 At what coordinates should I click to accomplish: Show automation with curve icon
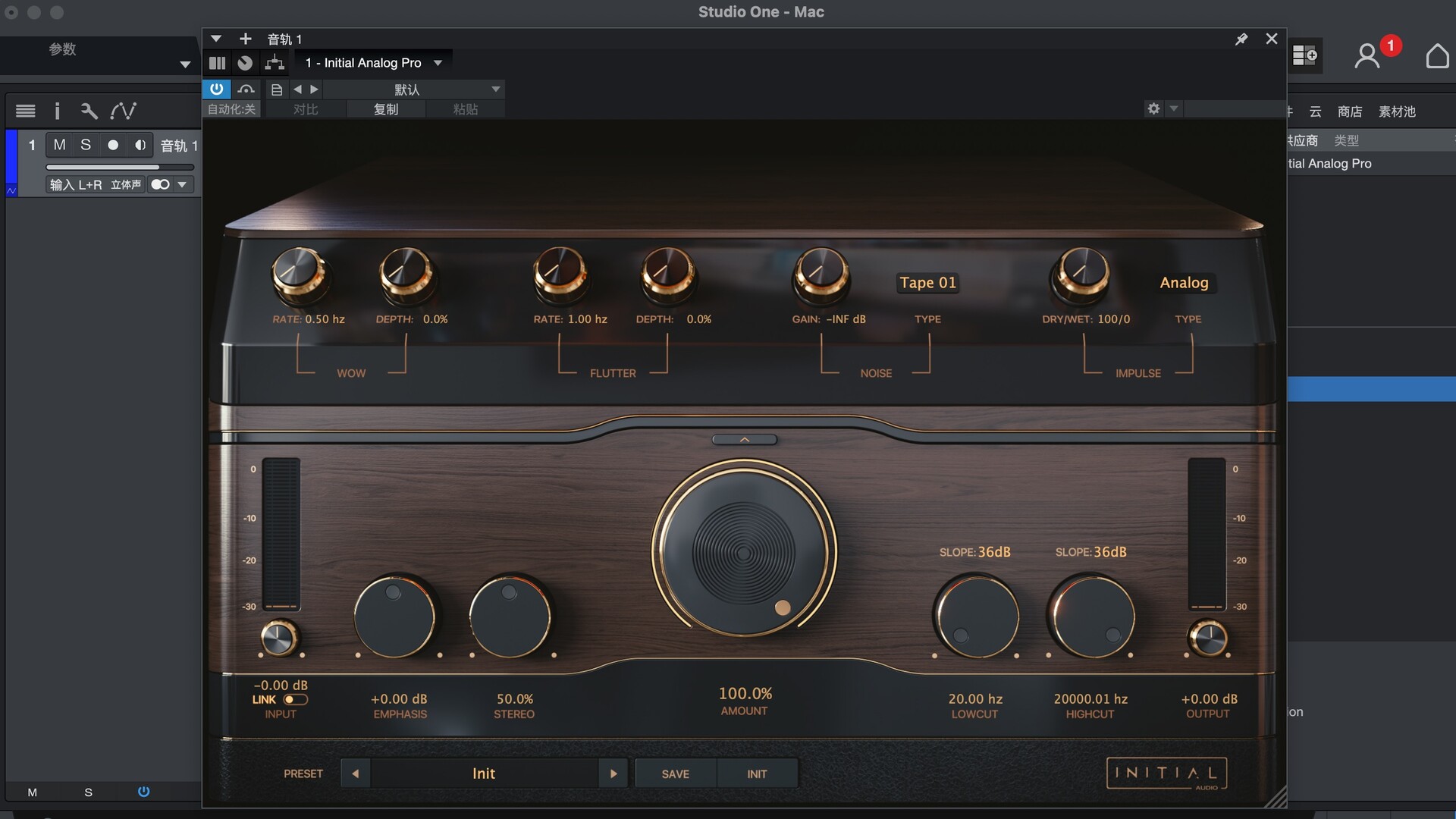click(123, 111)
